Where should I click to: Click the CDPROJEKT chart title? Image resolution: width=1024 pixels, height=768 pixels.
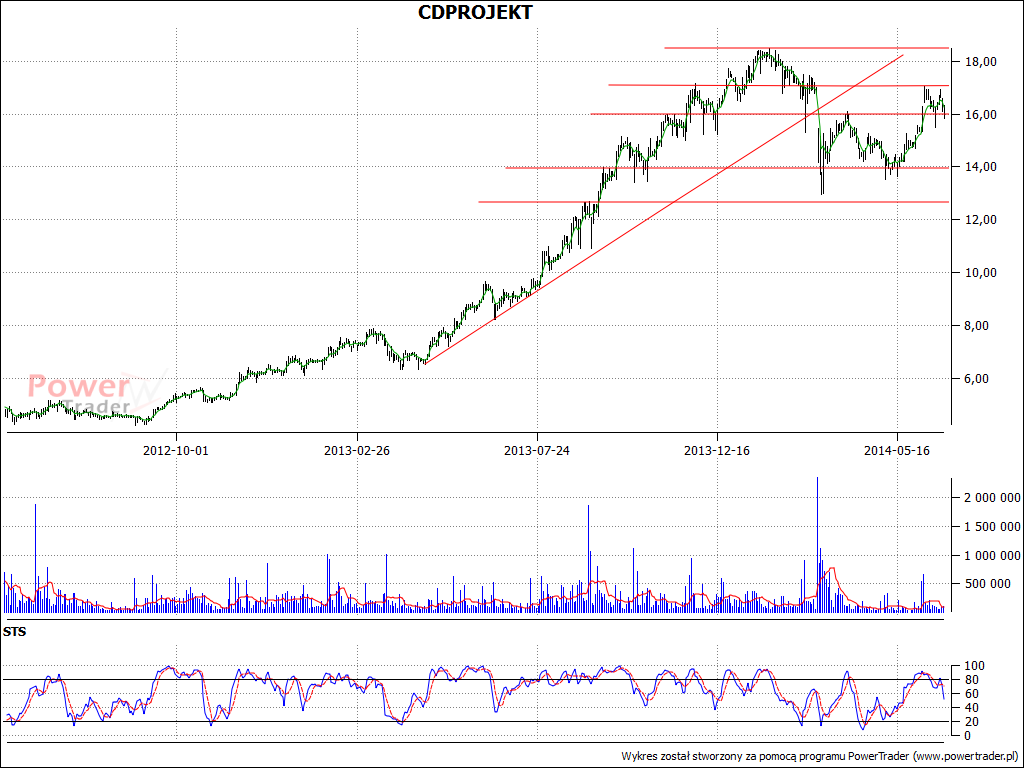475,12
